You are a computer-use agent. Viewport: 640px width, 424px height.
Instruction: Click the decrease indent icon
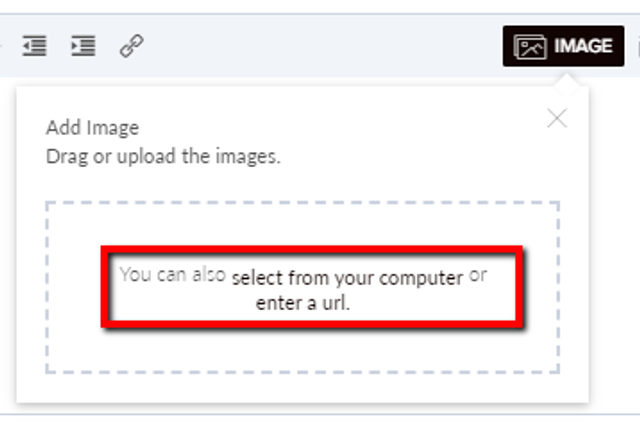pyautogui.click(x=34, y=46)
